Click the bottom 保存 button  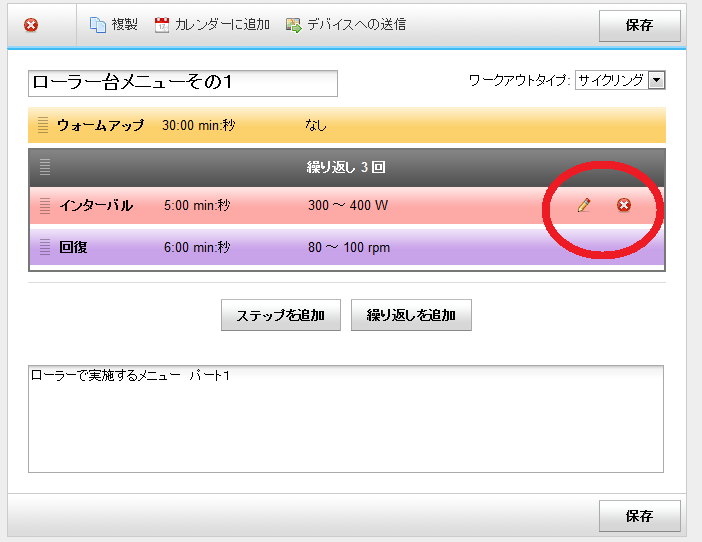click(x=640, y=516)
